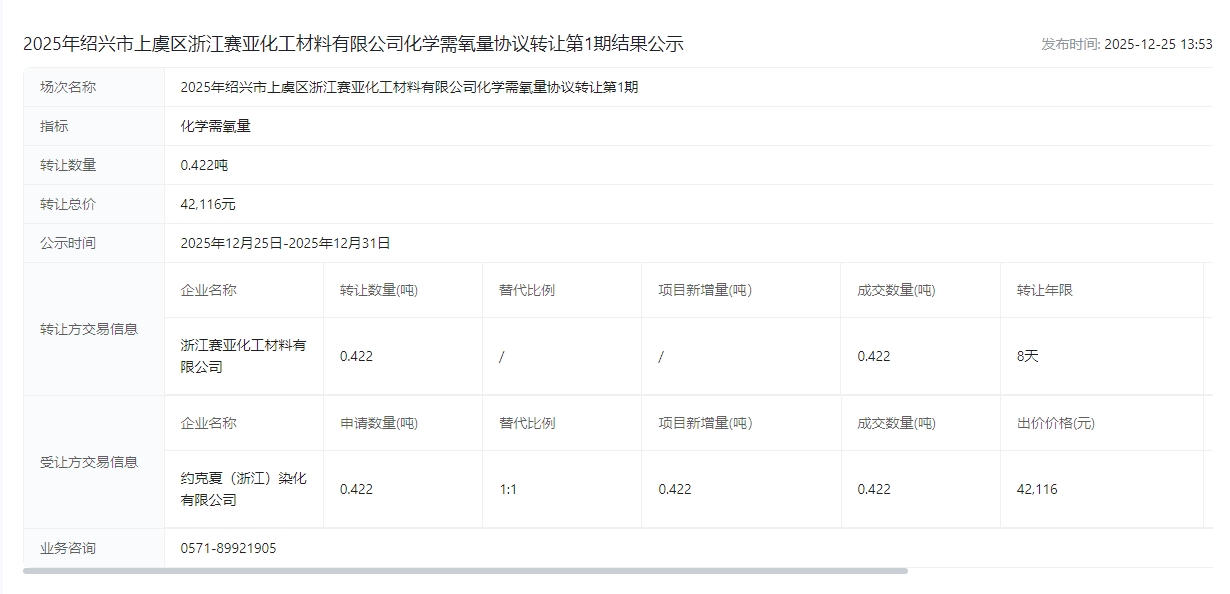
Task: Click the 公示时间 date range value
Action: [x=285, y=243]
